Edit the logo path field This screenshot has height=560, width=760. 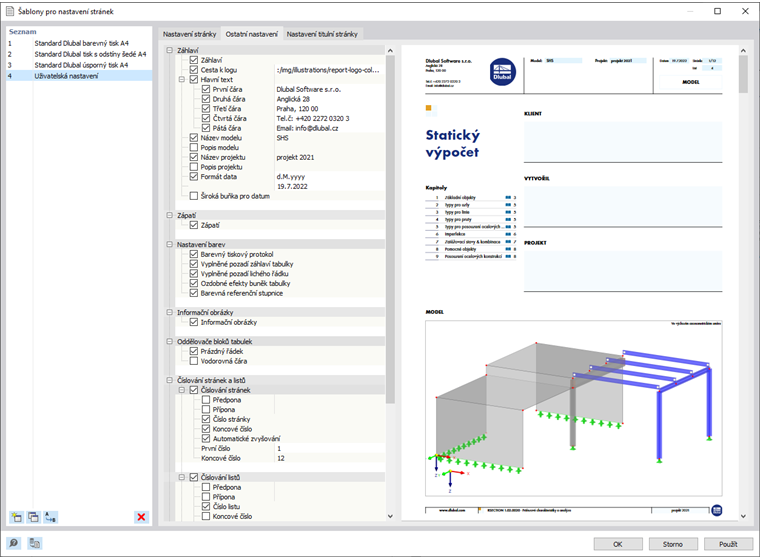[330, 70]
